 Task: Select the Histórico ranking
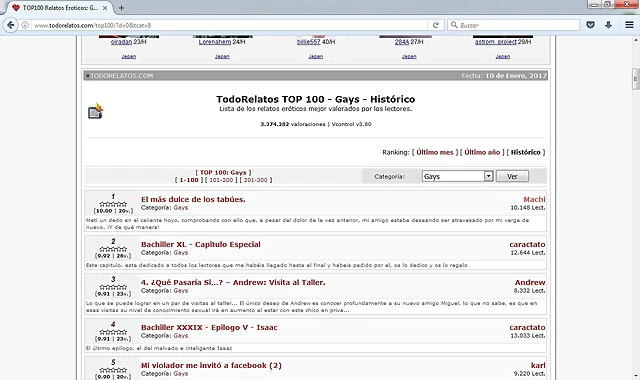526,152
